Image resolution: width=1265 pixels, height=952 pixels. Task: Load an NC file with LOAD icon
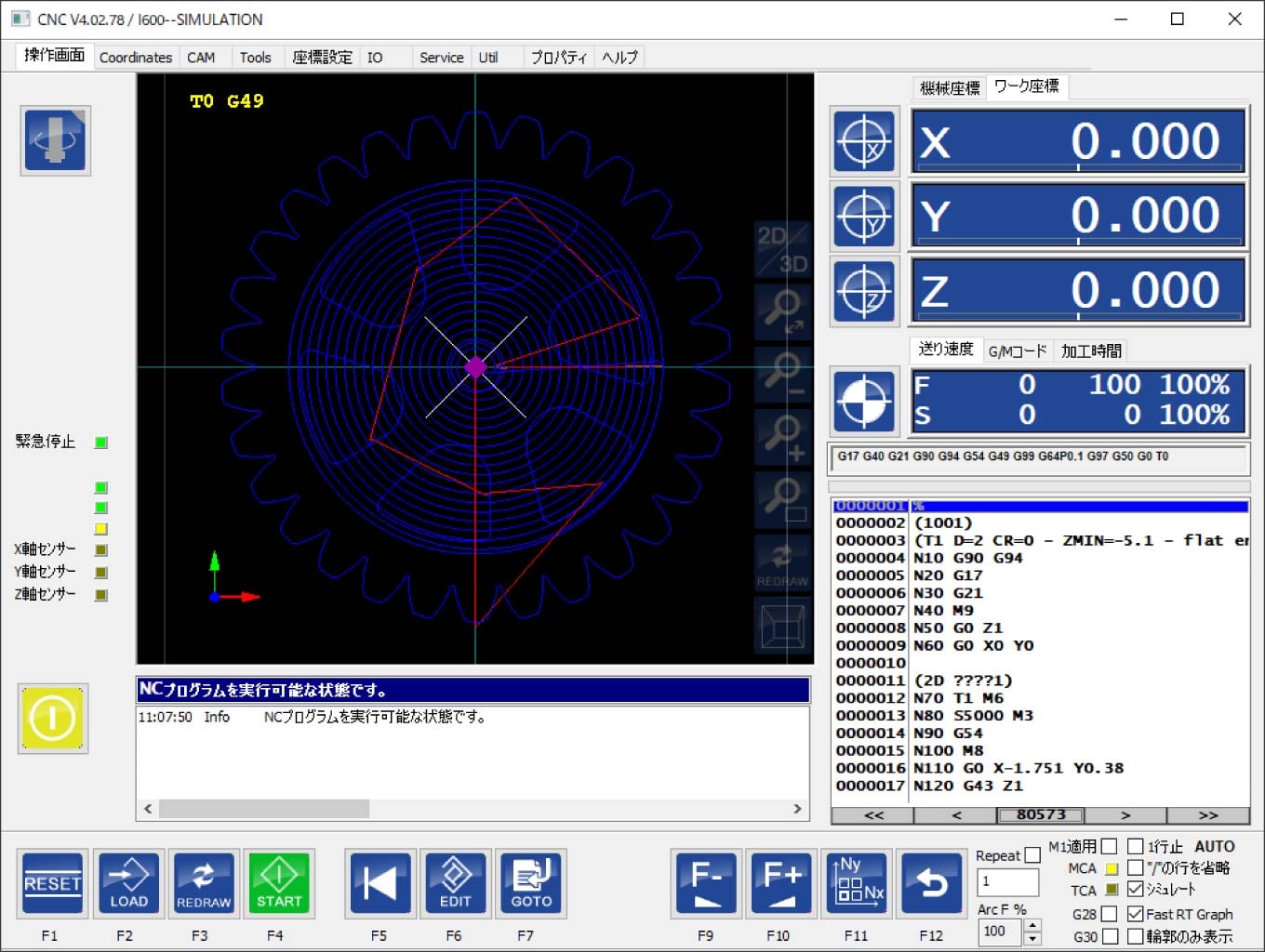click(128, 883)
